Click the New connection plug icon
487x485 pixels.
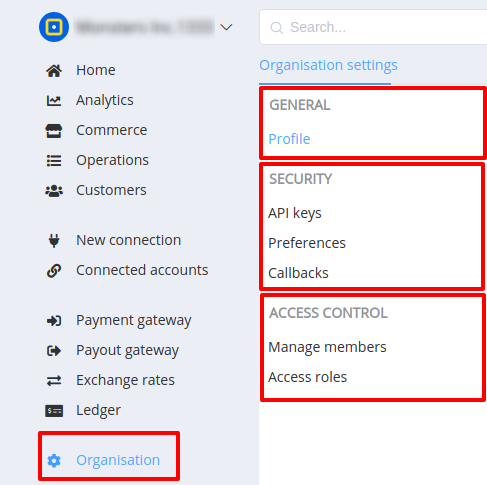[54, 241]
